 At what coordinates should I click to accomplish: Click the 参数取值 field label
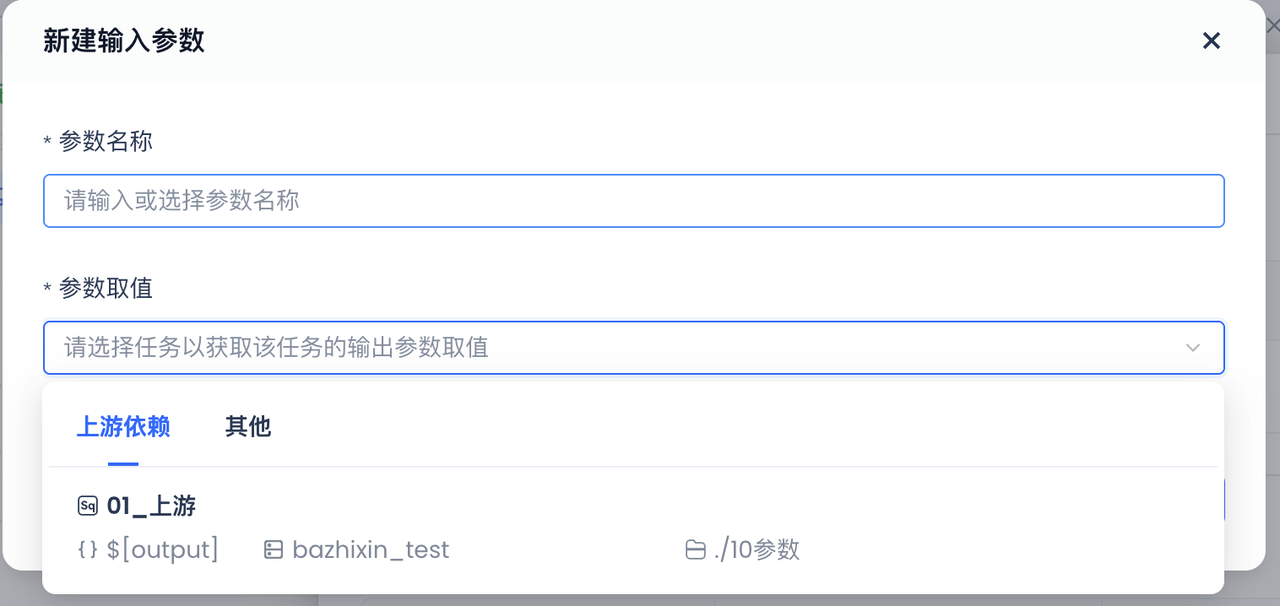[x=106, y=288]
